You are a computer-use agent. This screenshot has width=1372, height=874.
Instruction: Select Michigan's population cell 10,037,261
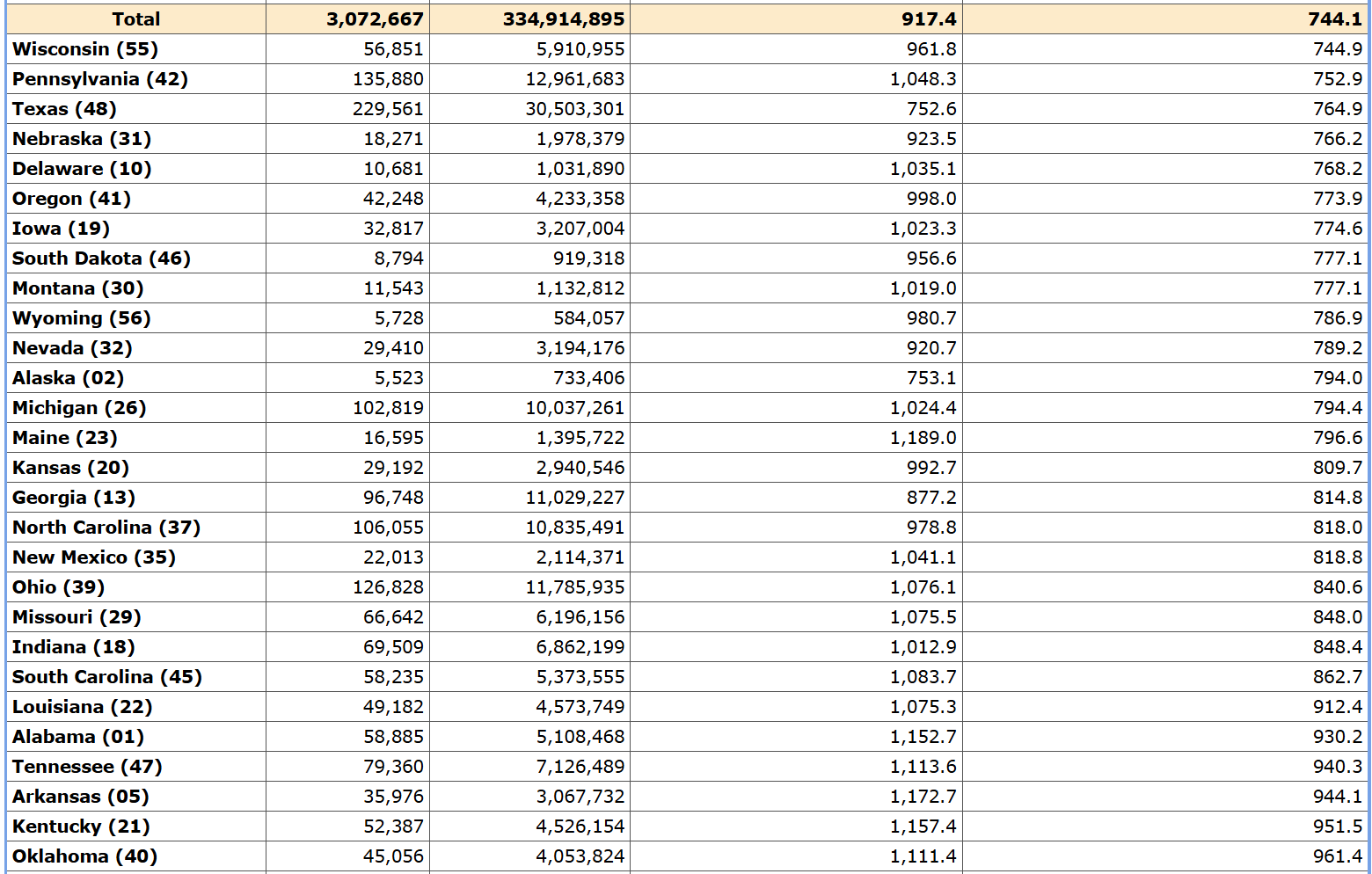point(574,408)
